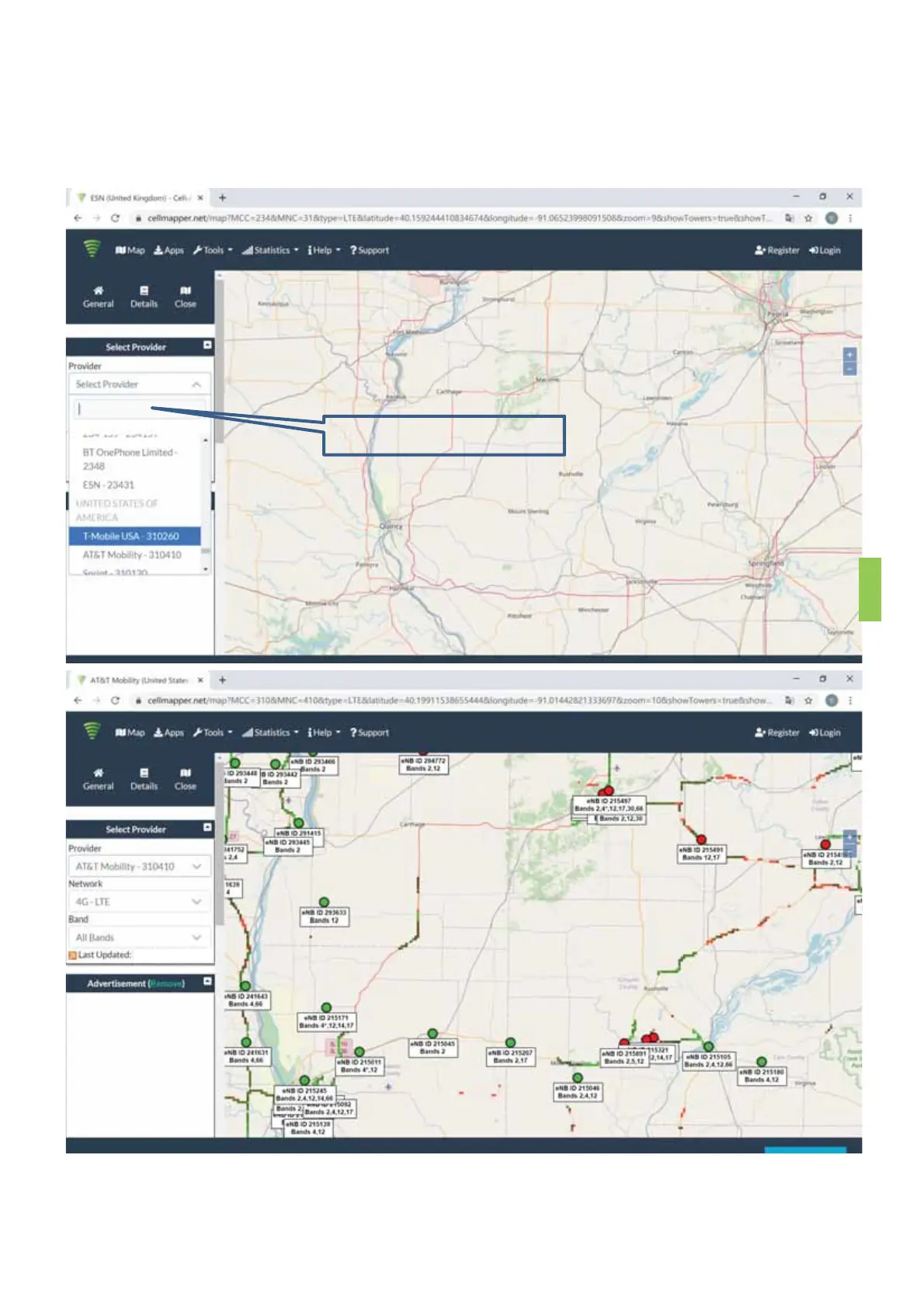Select red tower marker eNB ID 215491

(701, 840)
